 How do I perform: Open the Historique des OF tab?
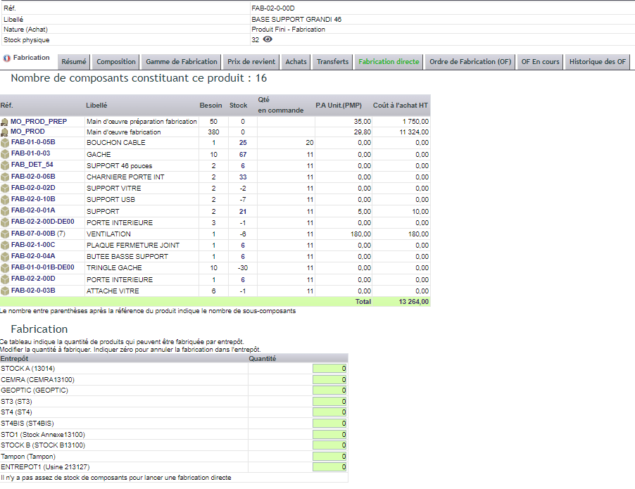click(597, 62)
